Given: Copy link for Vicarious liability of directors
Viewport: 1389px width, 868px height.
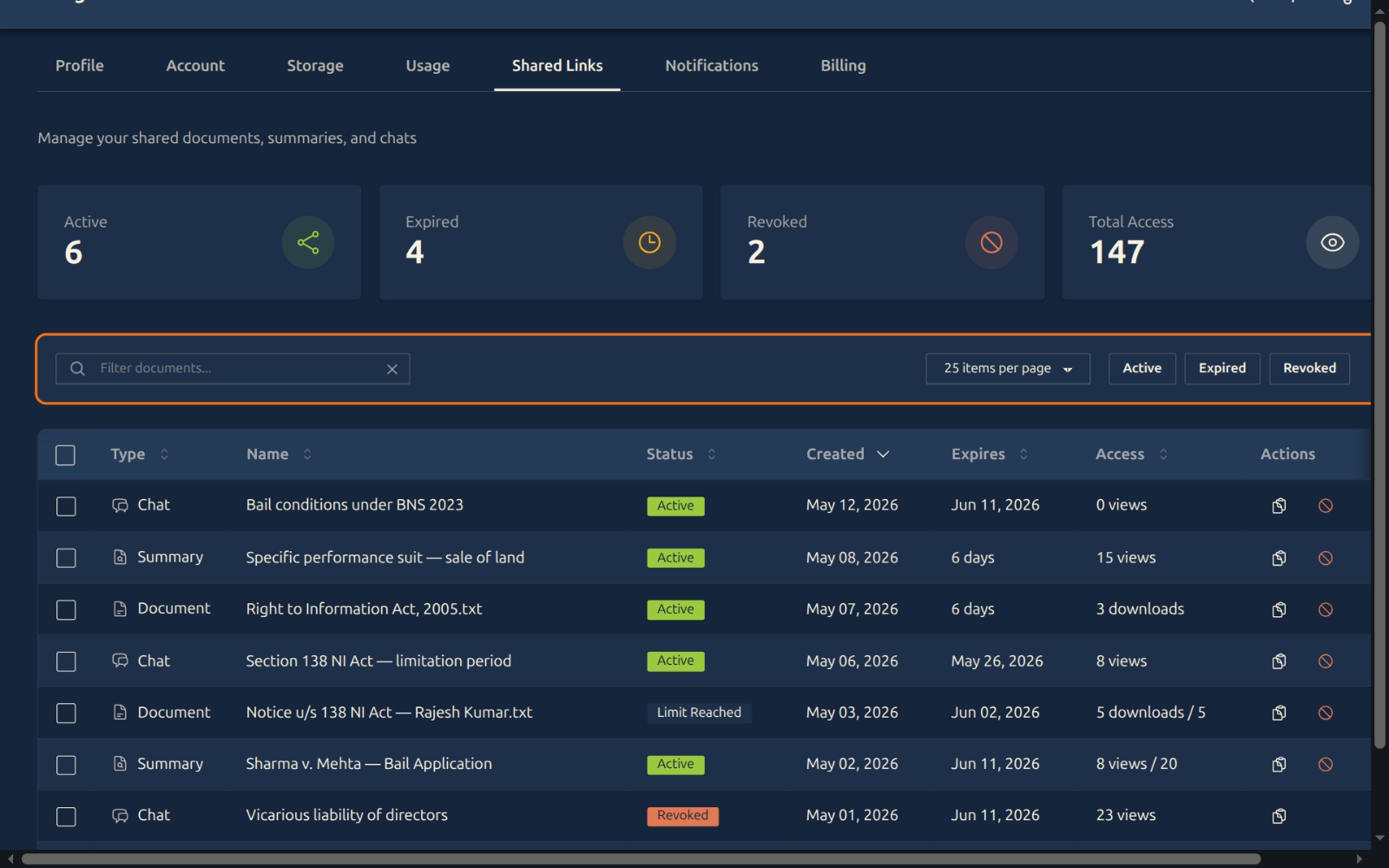Looking at the screenshot, I should (1279, 816).
